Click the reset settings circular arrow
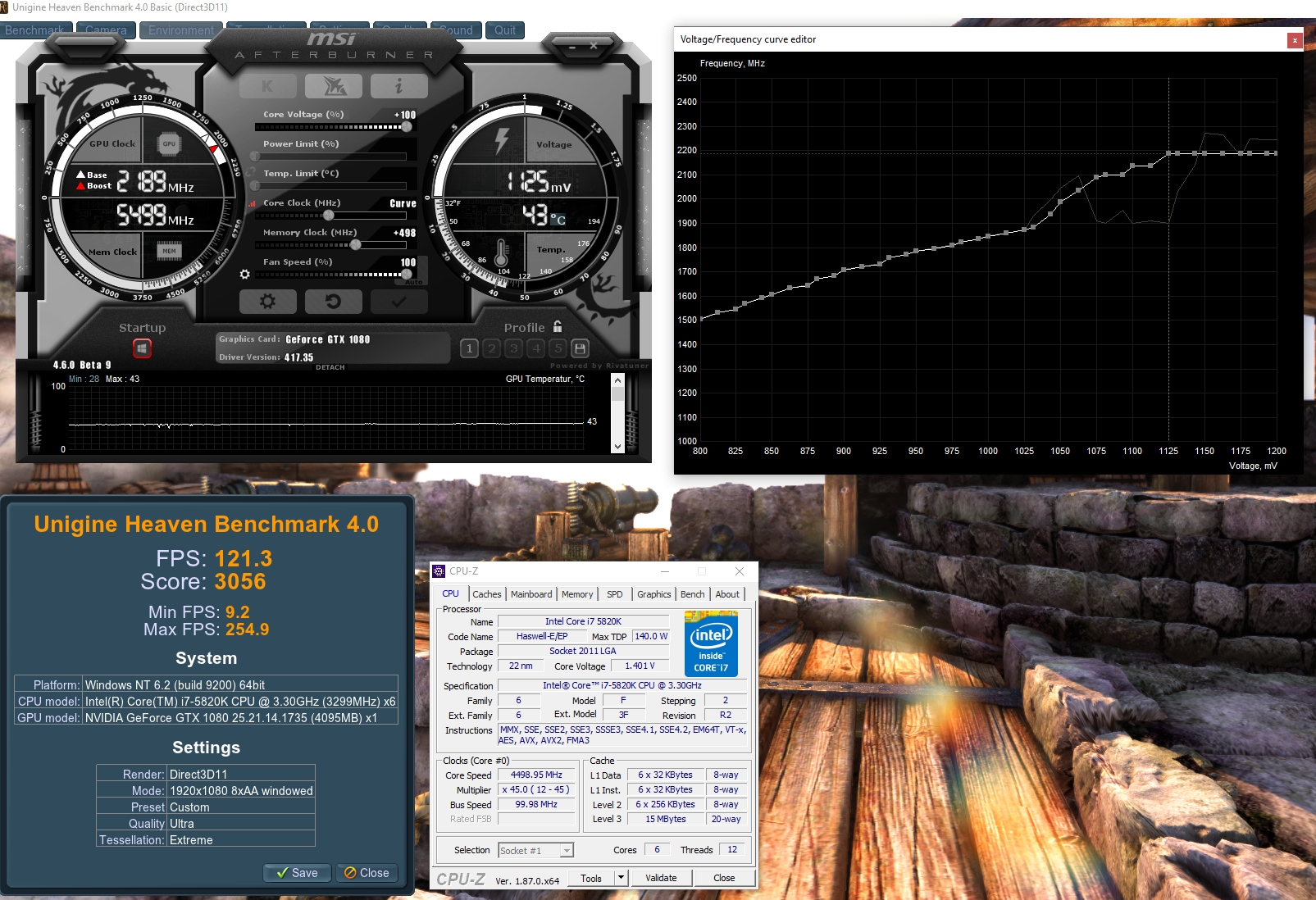1316x900 pixels. point(334,302)
